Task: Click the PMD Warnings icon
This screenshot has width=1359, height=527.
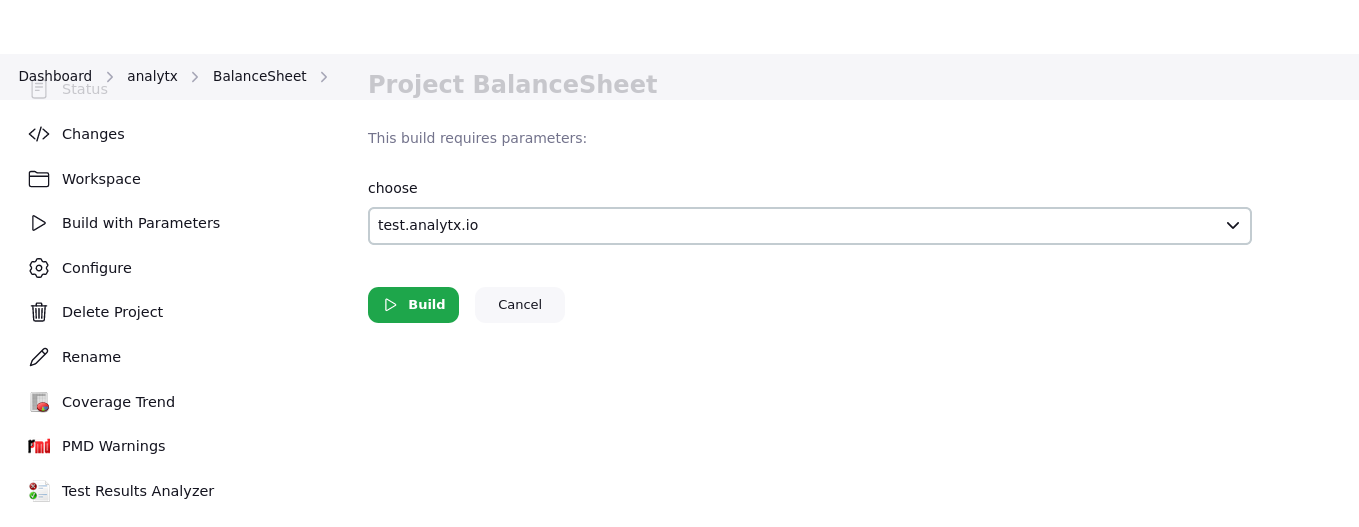Action: click(x=39, y=446)
